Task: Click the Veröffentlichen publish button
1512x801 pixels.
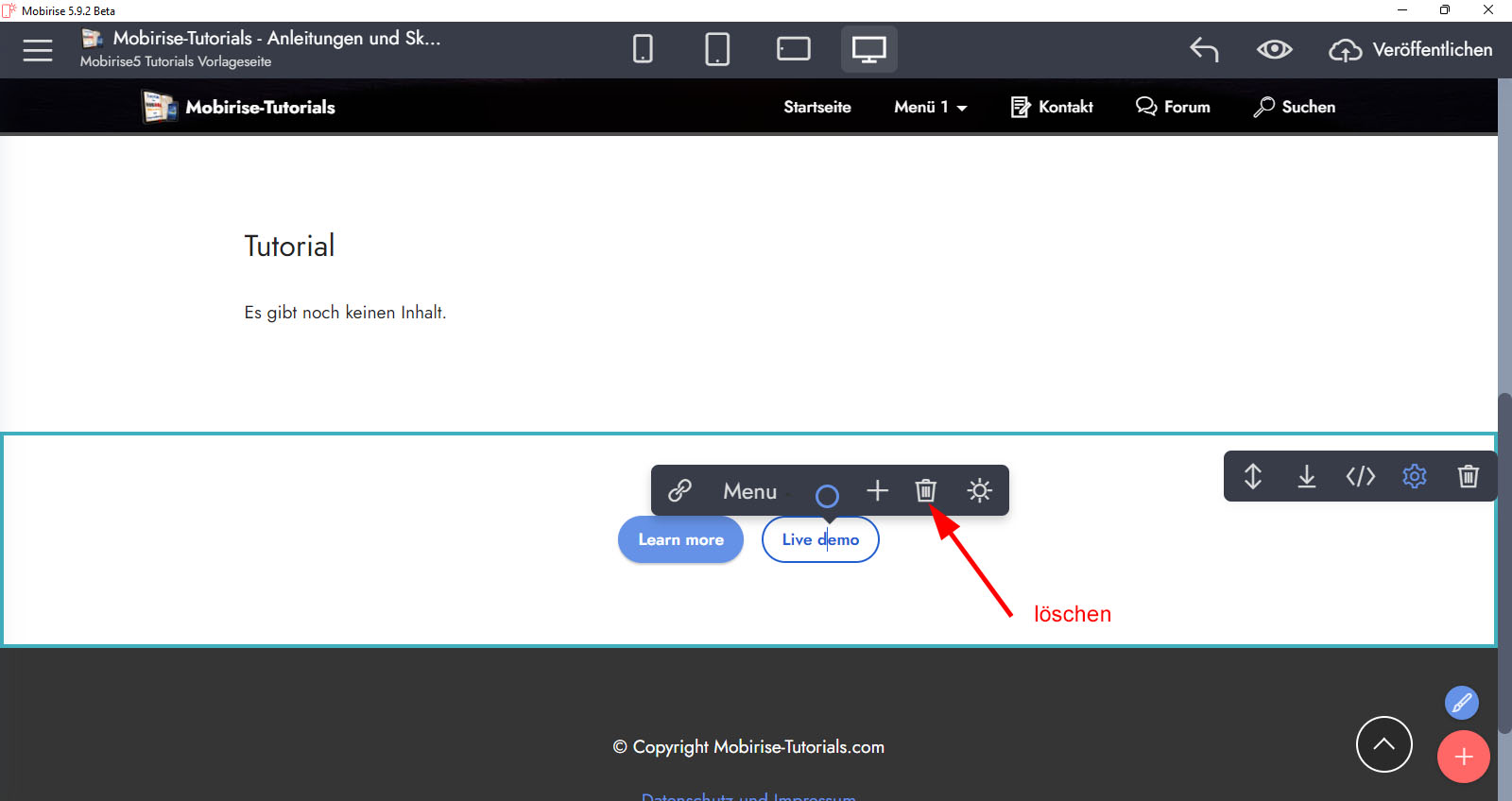Action: point(1411,49)
